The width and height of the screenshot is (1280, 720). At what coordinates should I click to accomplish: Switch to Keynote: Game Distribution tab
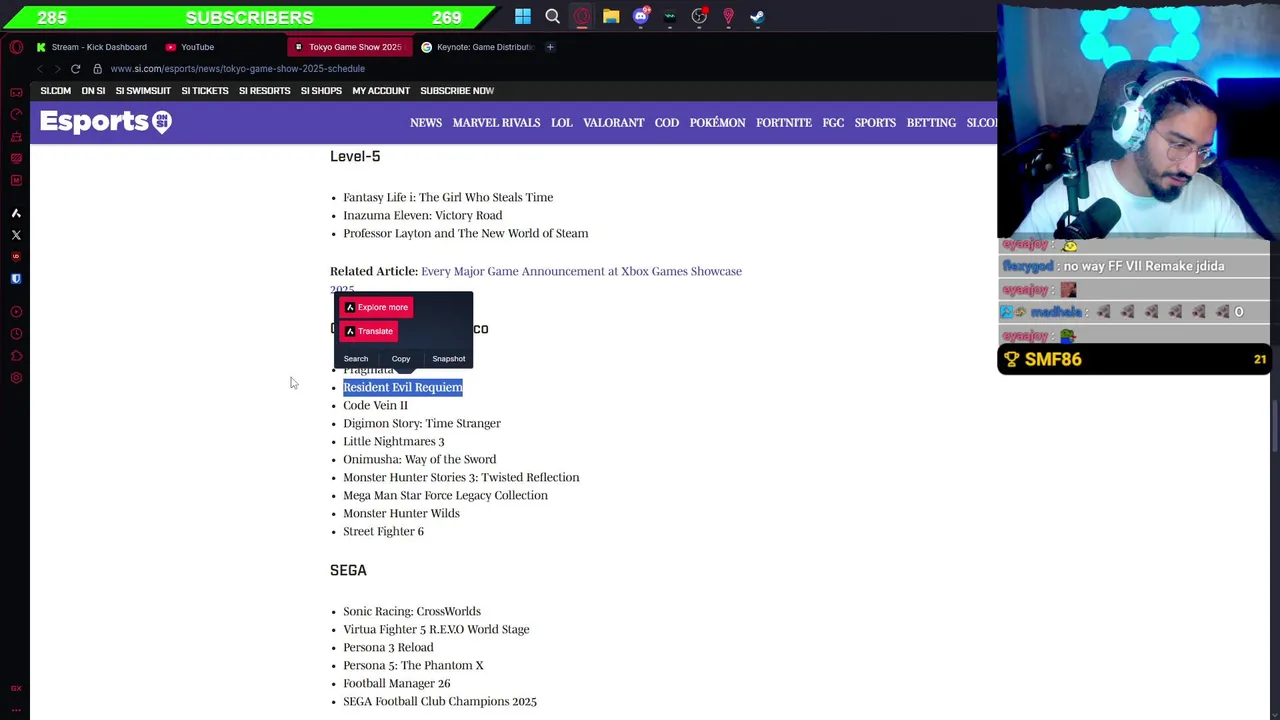pyautogui.click(x=479, y=47)
